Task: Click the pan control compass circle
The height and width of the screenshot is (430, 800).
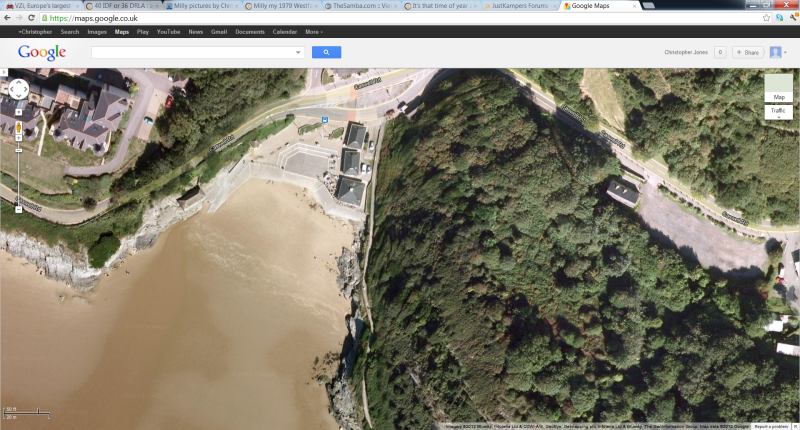Action: 19,90
